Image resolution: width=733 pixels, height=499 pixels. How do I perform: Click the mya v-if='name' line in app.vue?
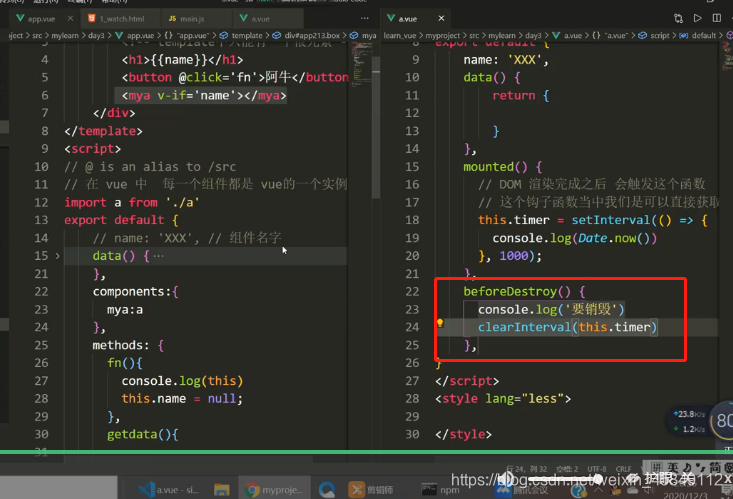(204, 95)
